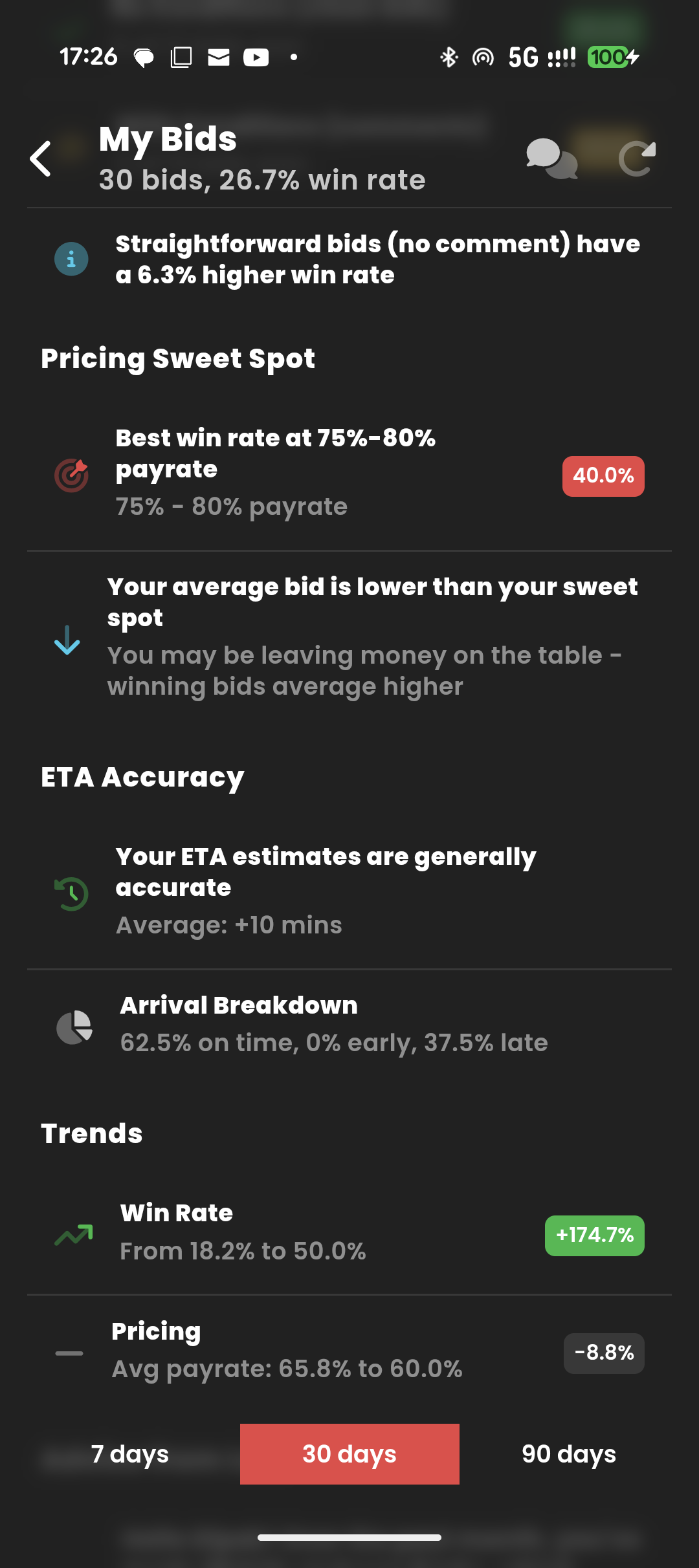Select the 30 days tab
This screenshot has height=1568, width=699.
349,1454
